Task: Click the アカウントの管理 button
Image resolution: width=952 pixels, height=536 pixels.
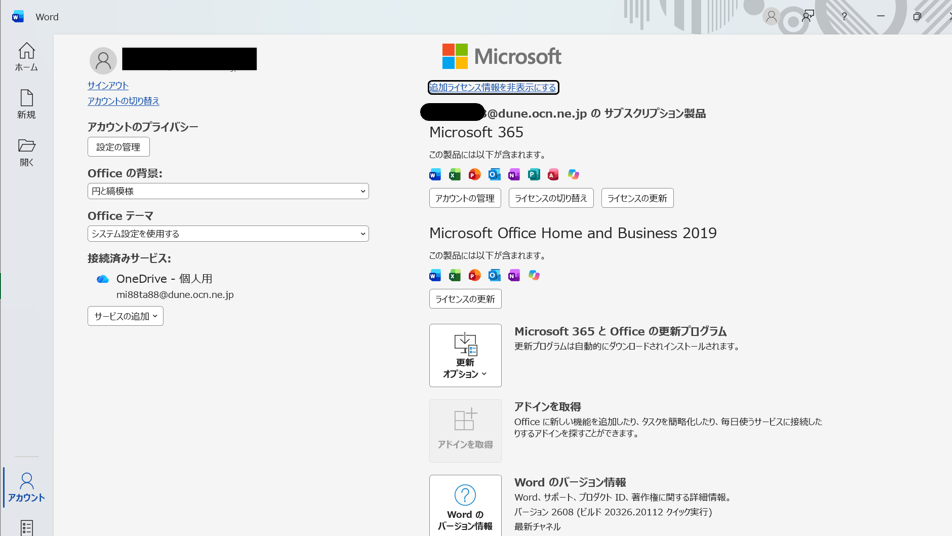Action: pos(465,198)
